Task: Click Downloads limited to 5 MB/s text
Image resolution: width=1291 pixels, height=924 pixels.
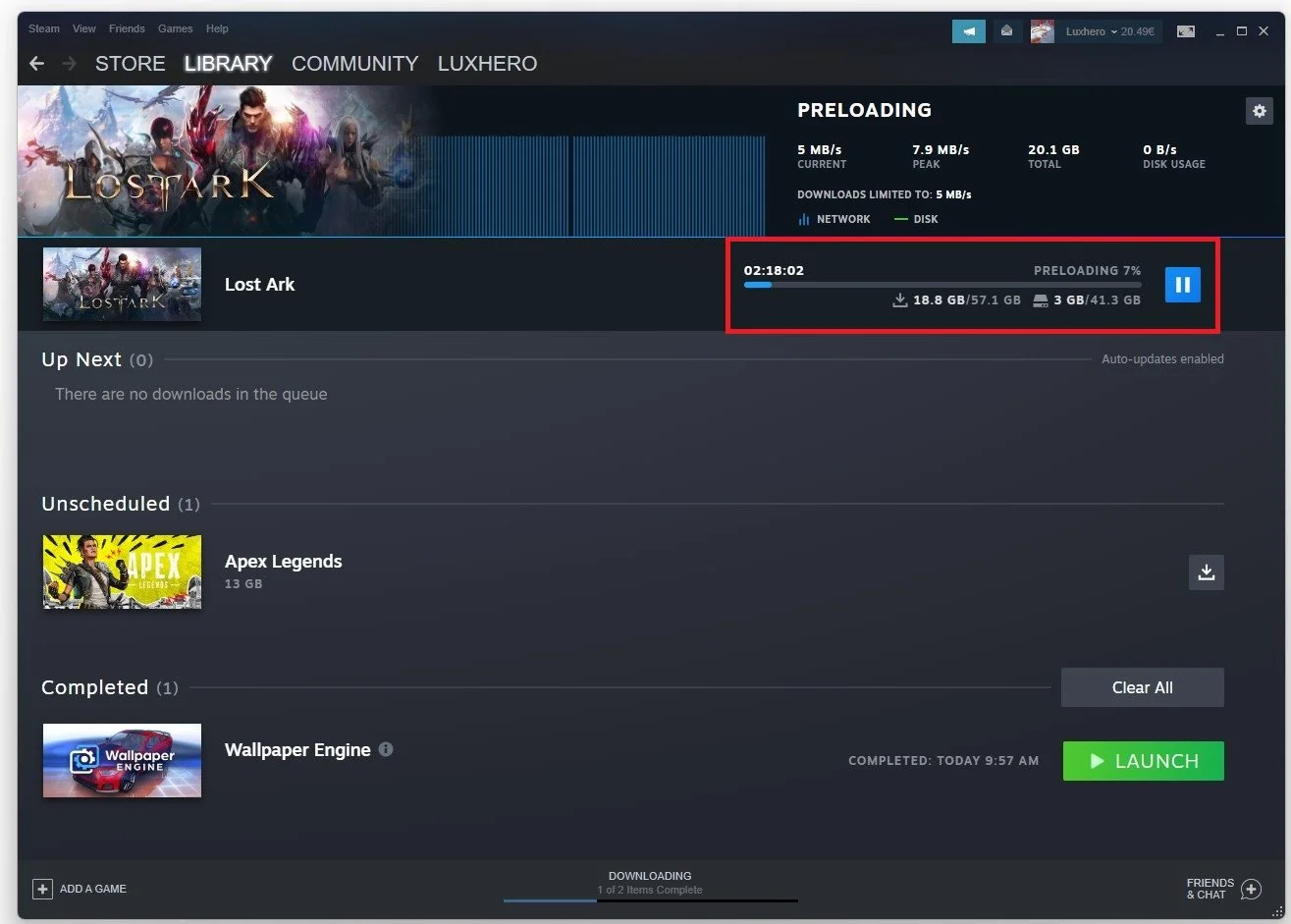Action: pyautogui.click(x=885, y=194)
